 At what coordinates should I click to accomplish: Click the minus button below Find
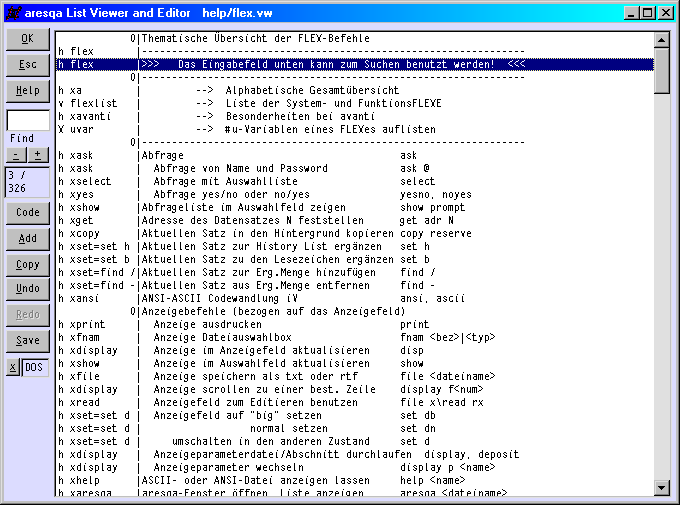(16, 155)
